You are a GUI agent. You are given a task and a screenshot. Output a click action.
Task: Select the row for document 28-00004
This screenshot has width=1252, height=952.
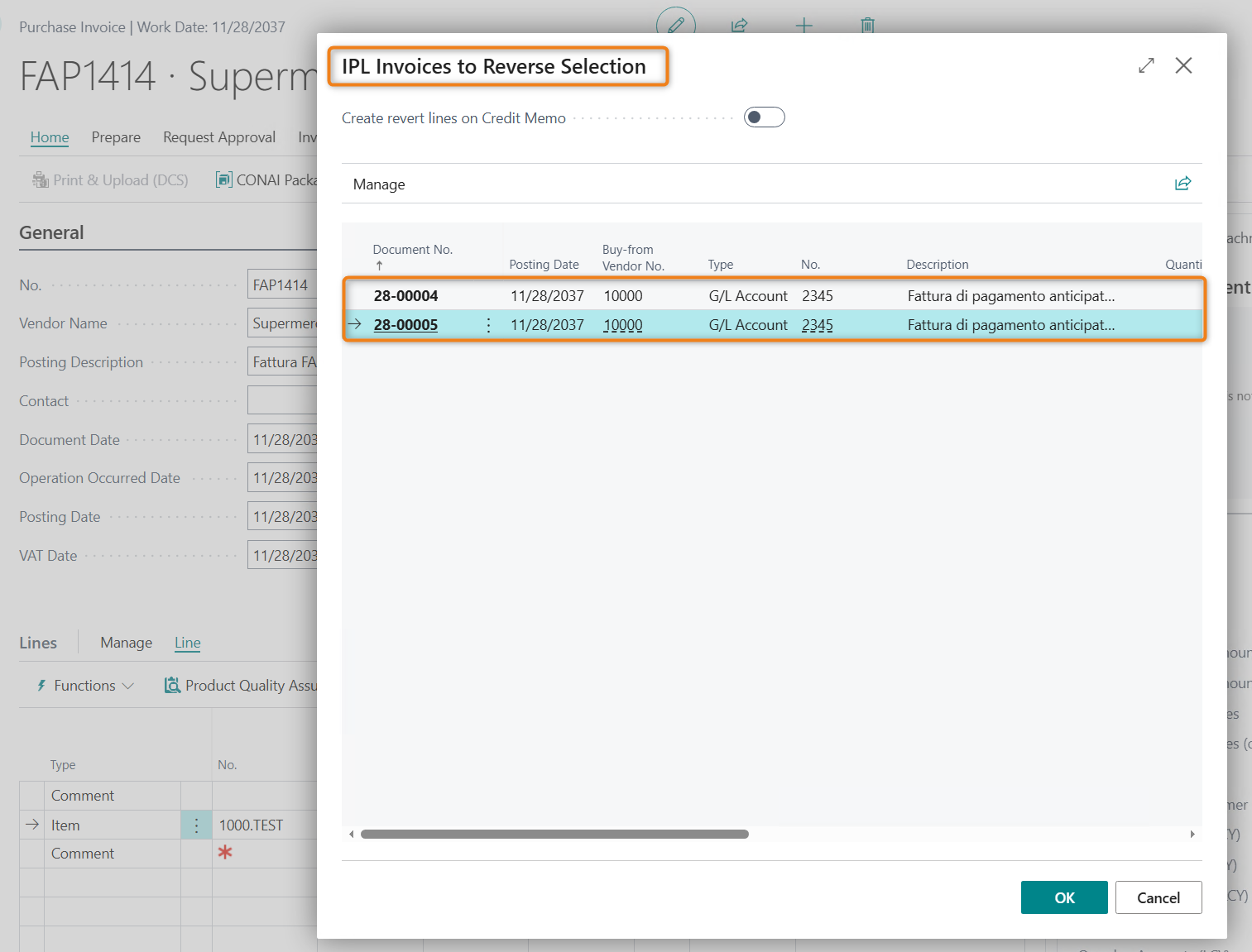[405, 296]
